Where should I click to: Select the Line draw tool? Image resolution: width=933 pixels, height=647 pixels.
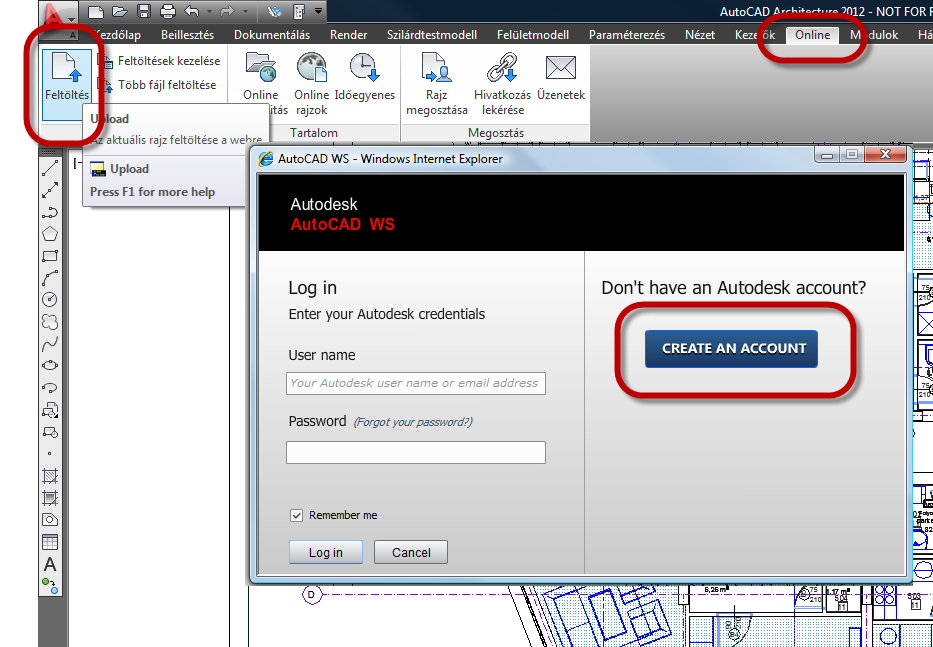(x=50, y=168)
